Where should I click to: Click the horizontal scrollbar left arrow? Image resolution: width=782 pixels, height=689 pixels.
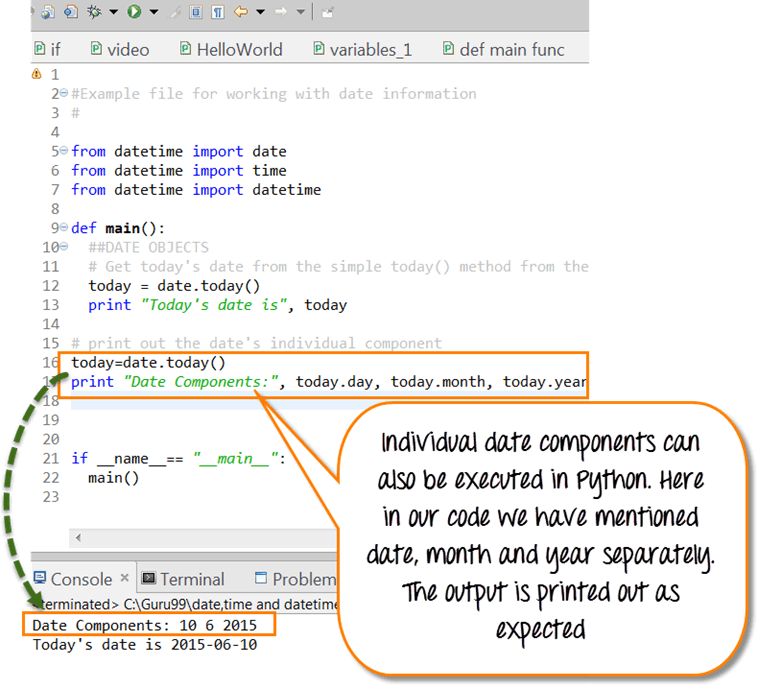pos(78,537)
